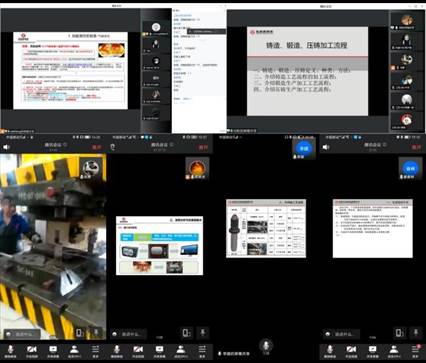Viewport: 426px width, 363px height.
Task: Leave the meeting showing the car-mirror slide
Action: pos(203,147)
